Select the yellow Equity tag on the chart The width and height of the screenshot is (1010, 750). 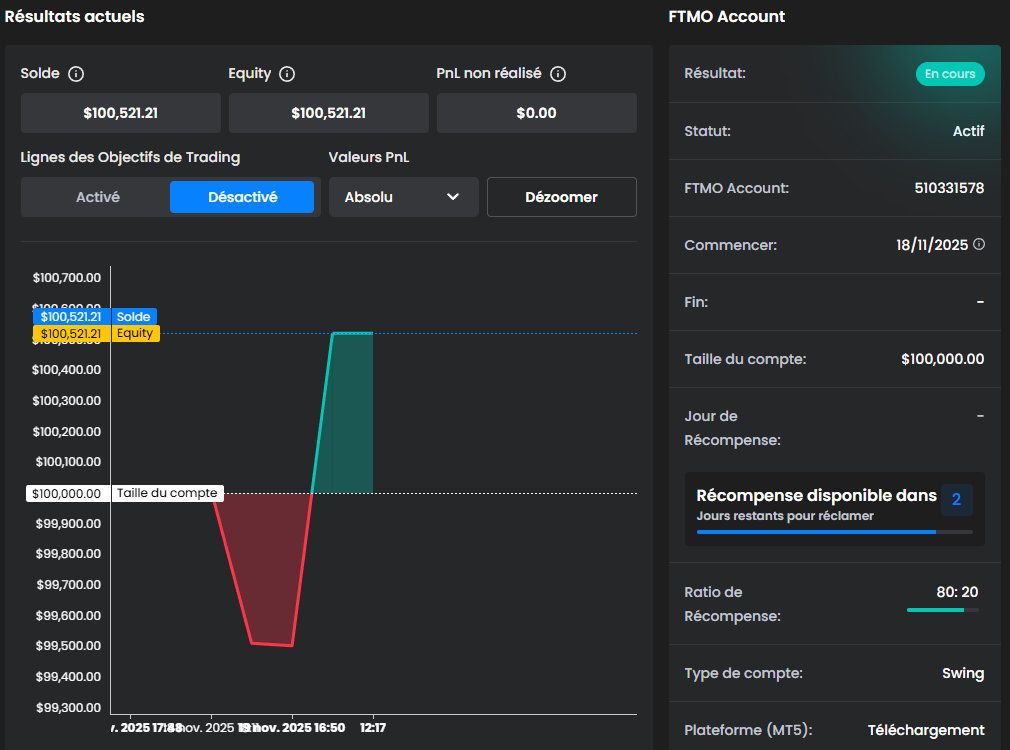pos(95,334)
